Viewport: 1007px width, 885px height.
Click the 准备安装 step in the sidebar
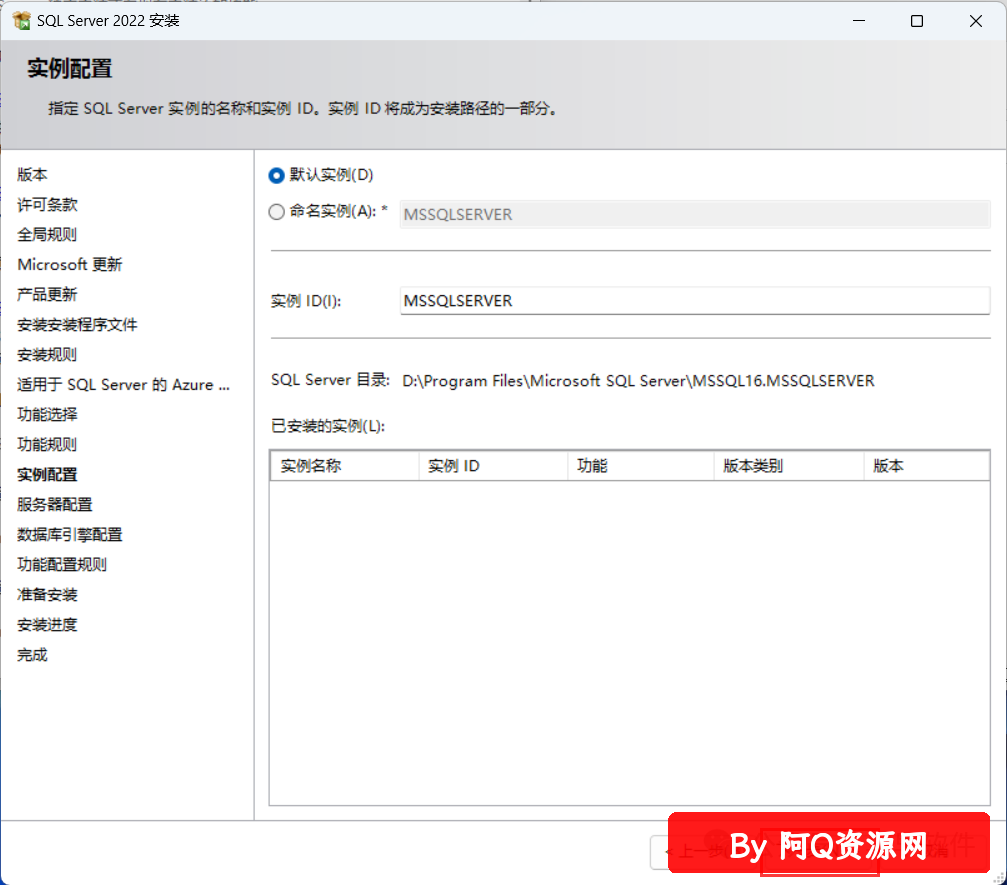pyautogui.click(x=47, y=595)
